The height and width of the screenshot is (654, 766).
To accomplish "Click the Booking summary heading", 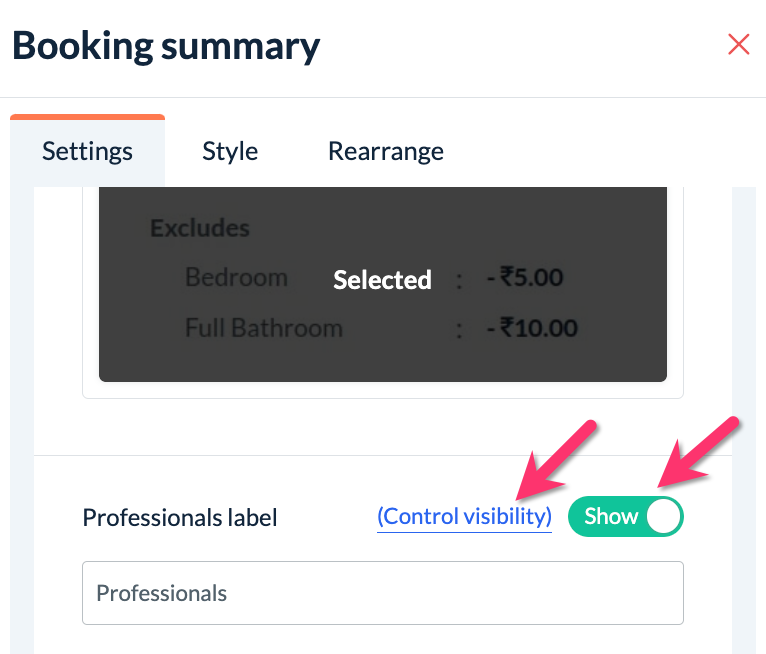I will [166, 46].
